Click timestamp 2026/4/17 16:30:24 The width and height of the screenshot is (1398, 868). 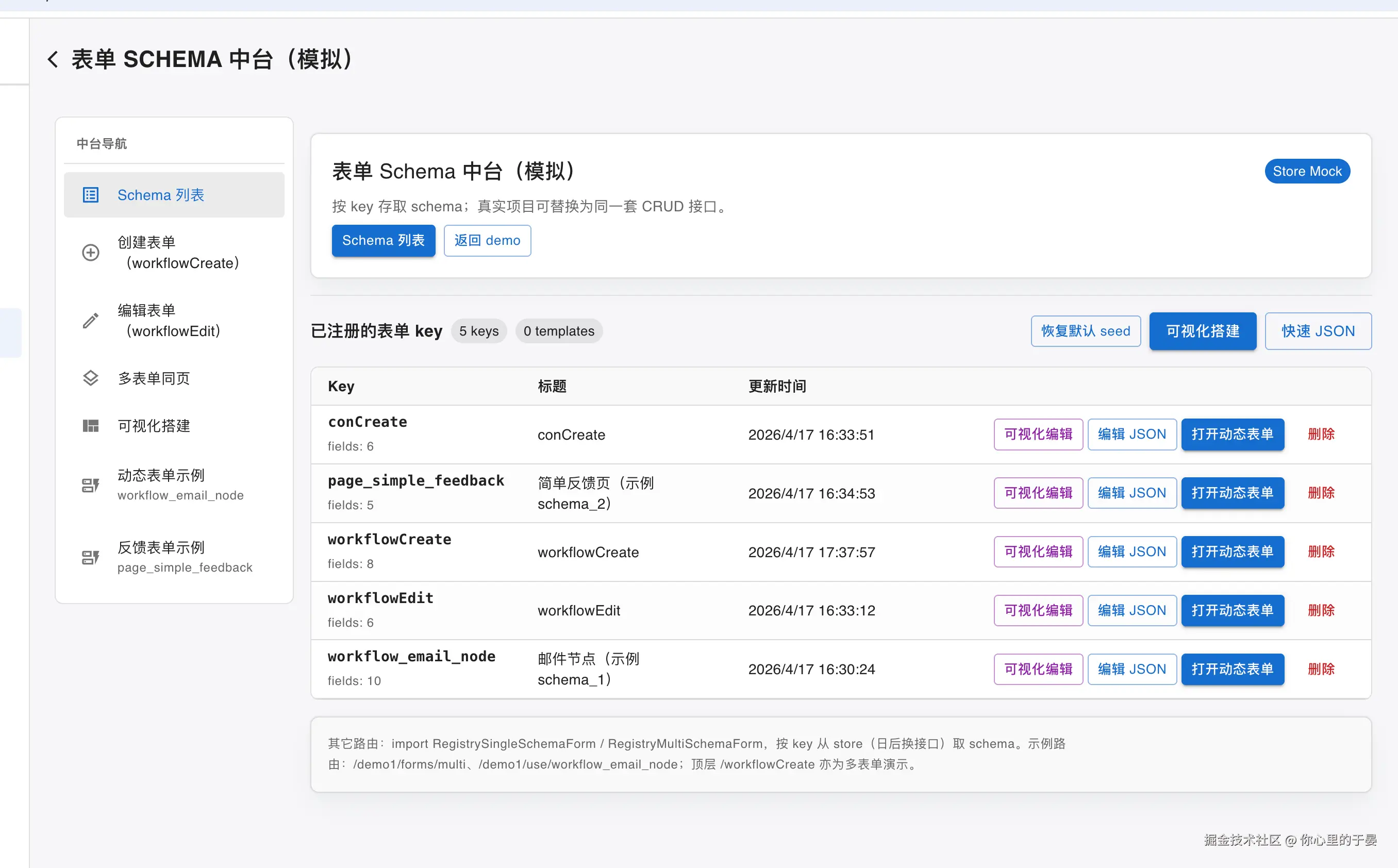[x=812, y=670]
